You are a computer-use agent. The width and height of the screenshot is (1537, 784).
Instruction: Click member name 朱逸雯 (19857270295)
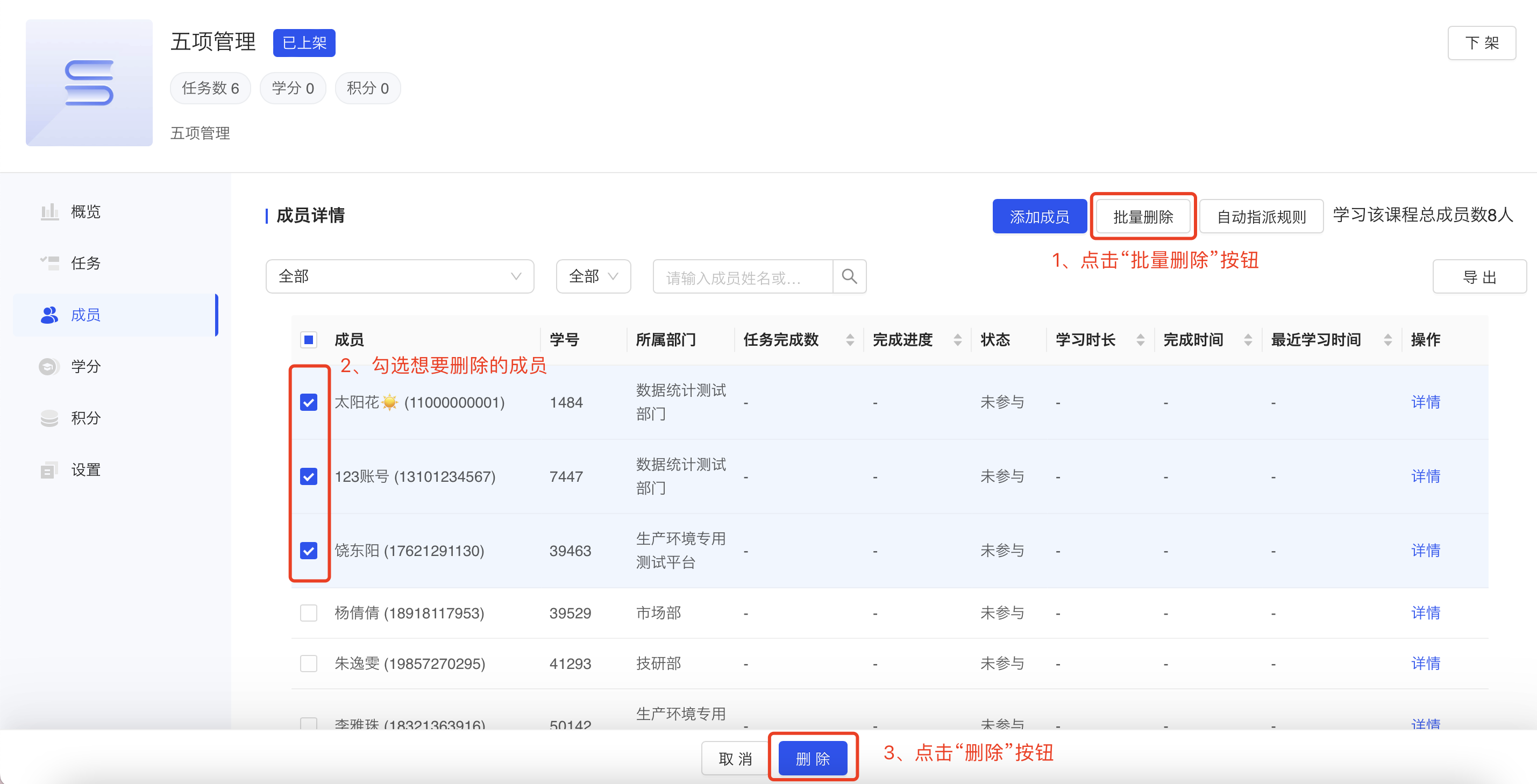[x=410, y=664]
